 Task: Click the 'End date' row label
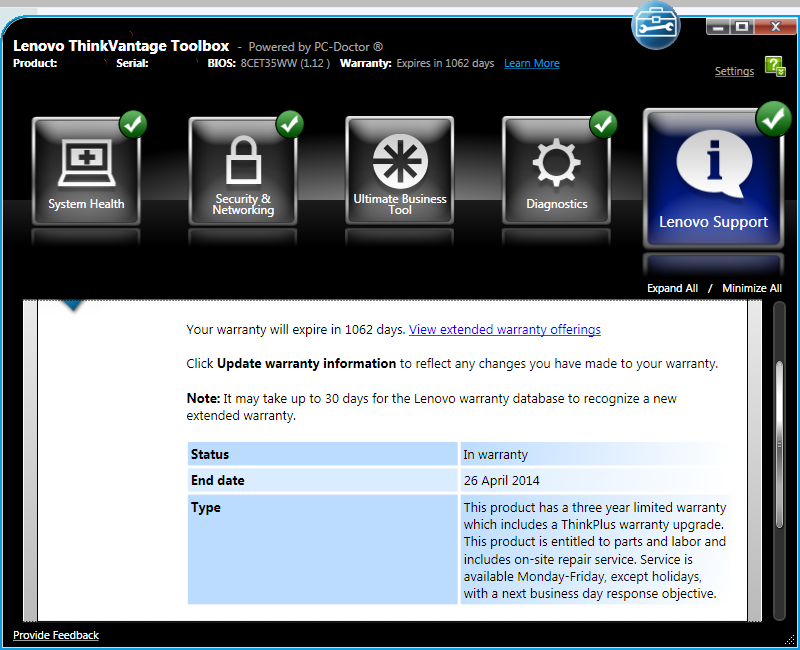pyautogui.click(x=322, y=481)
